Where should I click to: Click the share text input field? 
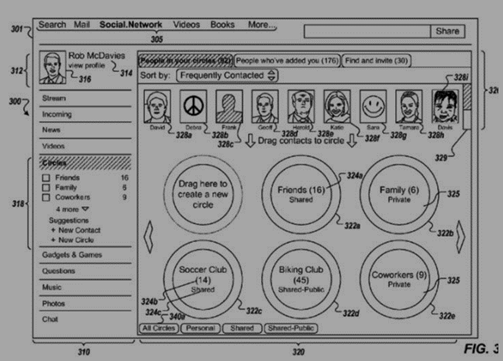[x=367, y=31]
